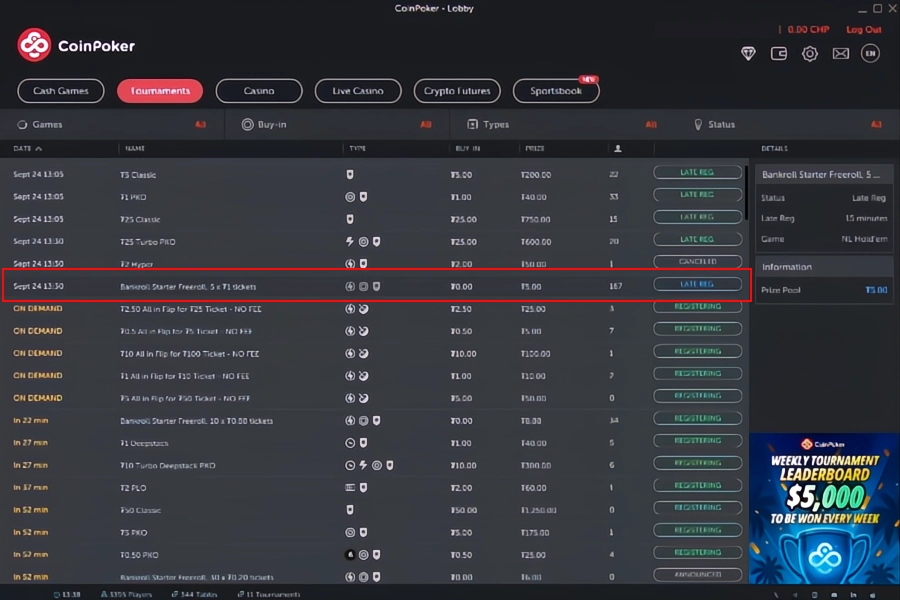The height and width of the screenshot is (600, 900).
Task: Open the diamond VIP rewards icon
Action: (748, 54)
